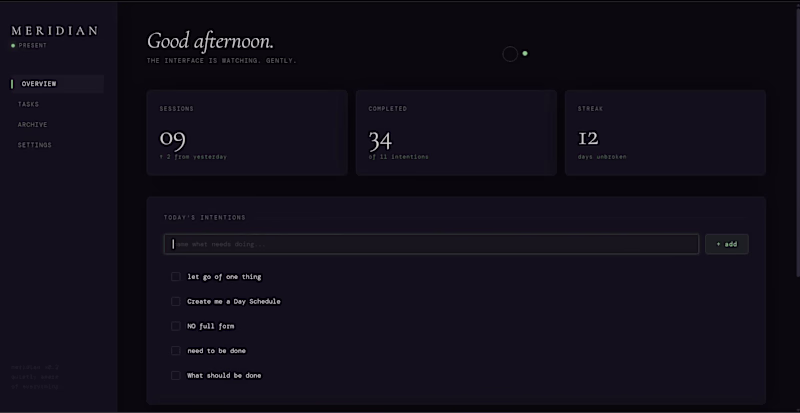Click the MERIDIAN logo title
The height and width of the screenshot is (413, 800).
tap(55, 31)
